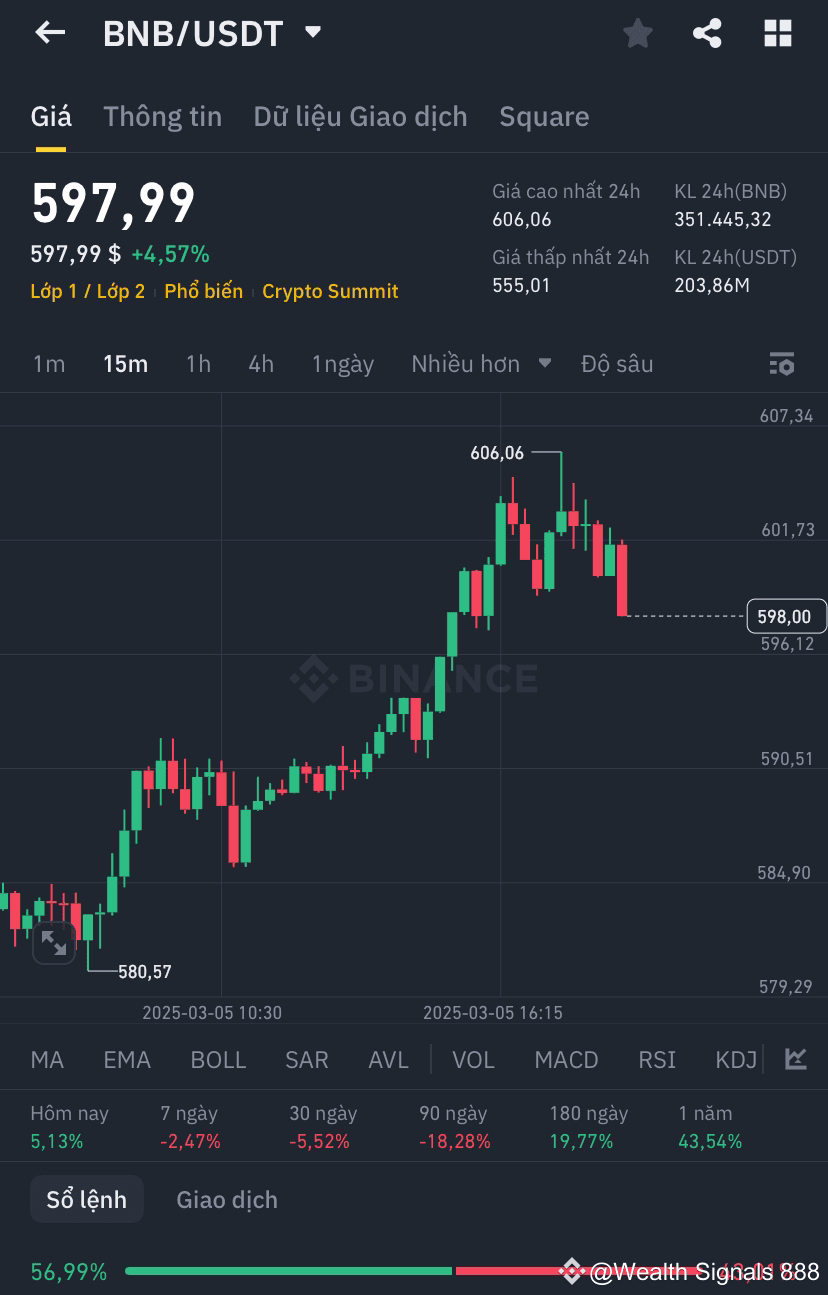Open the grid layout icon top right
The height and width of the screenshot is (1295, 828).
(777, 32)
